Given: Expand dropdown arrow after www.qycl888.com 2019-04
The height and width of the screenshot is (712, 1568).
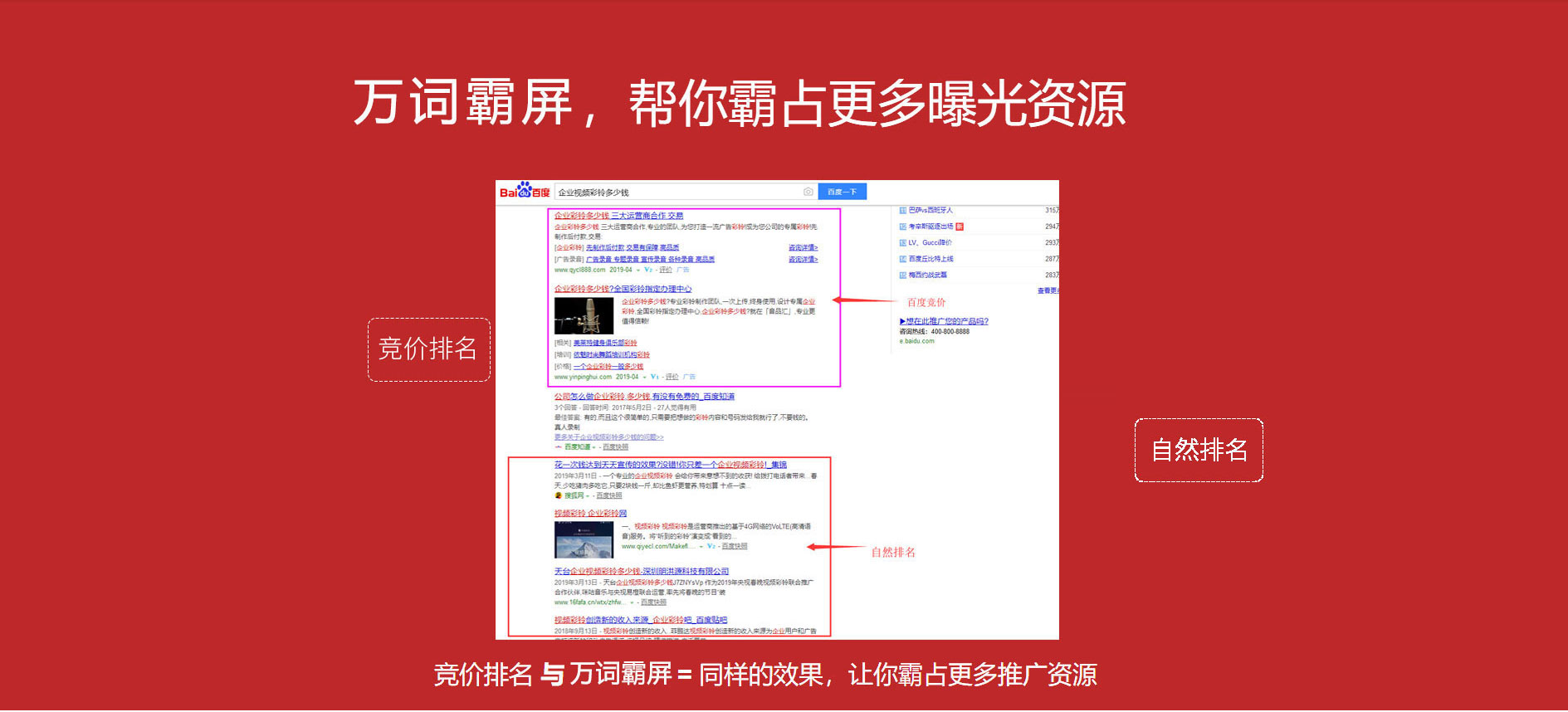Looking at the screenshot, I should (638, 271).
